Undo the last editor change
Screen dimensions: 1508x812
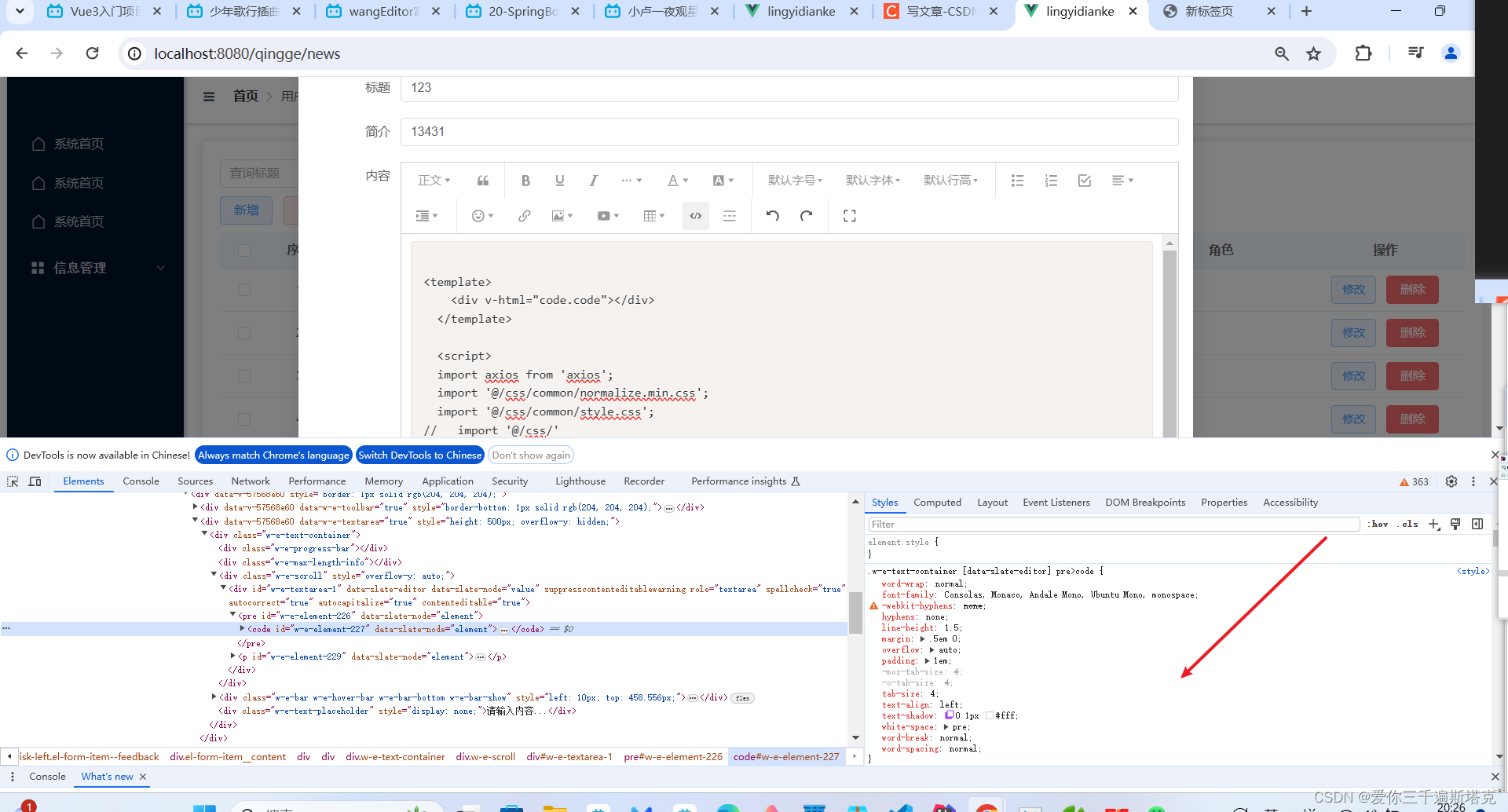[x=771, y=215]
